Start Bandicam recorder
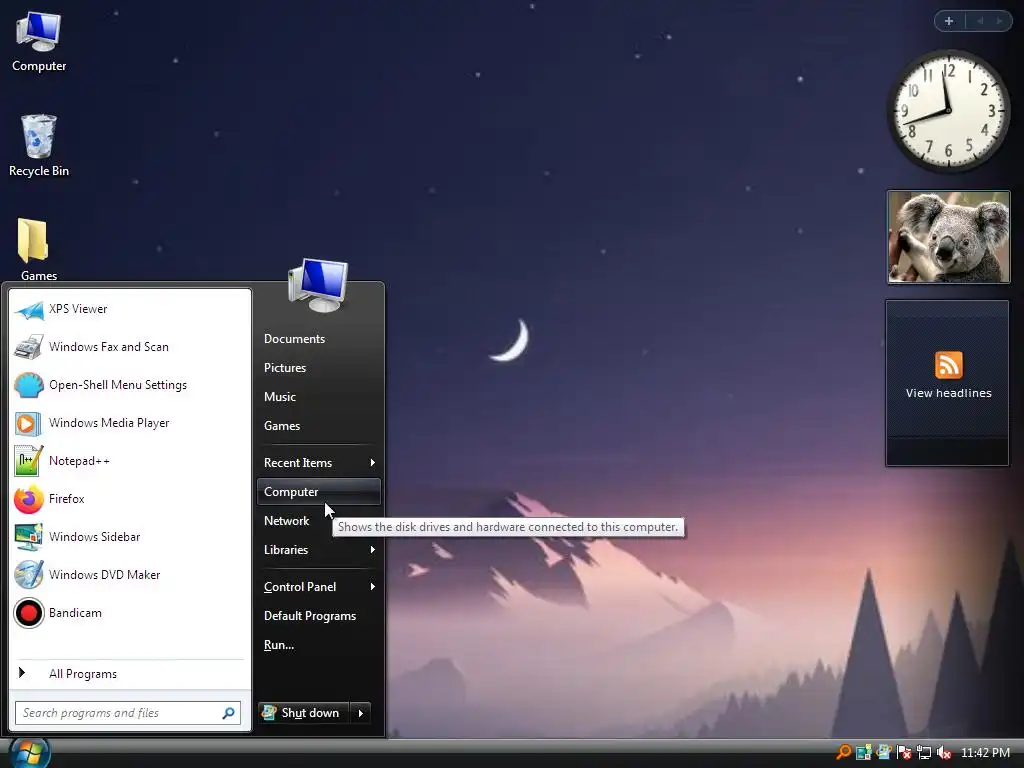1024x768 pixels. tap(130, 613)
